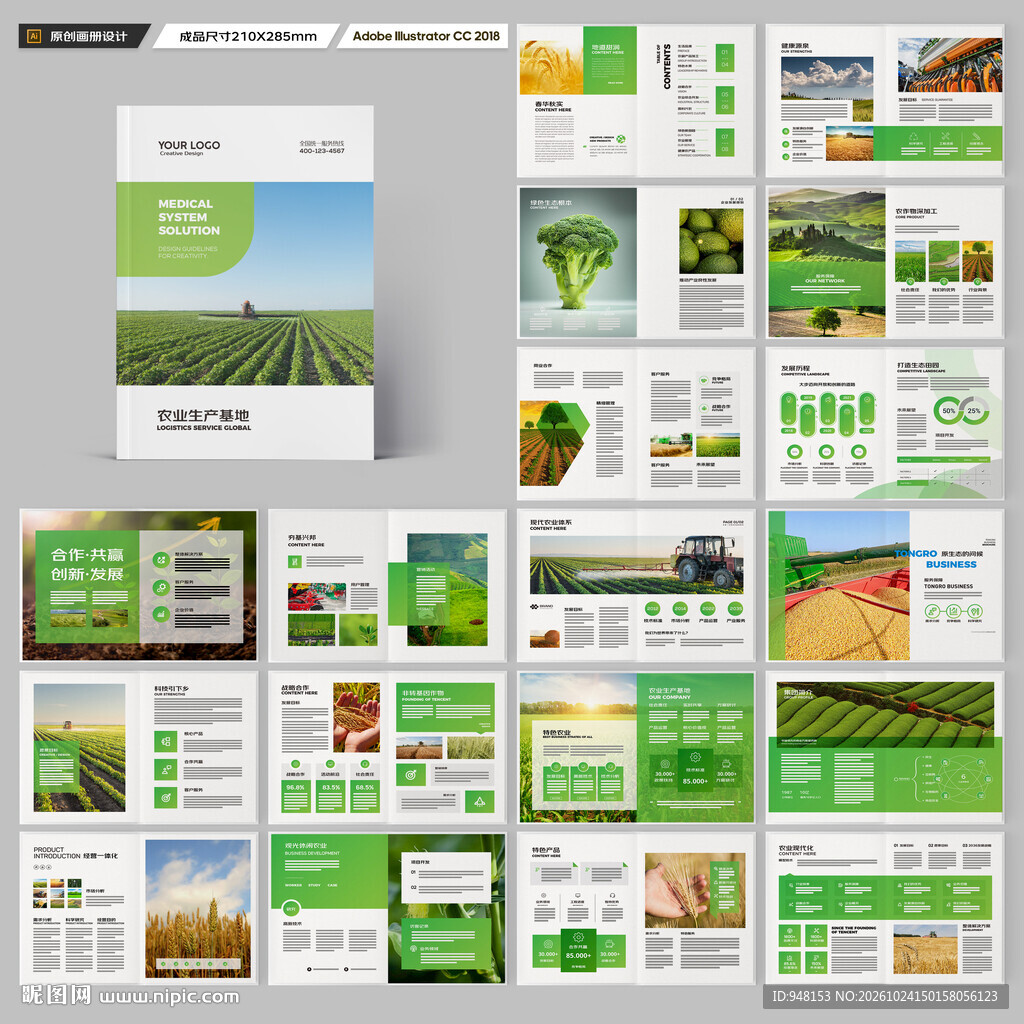Select 'YOUR LOGO' text on the cover
Viewport: 1024px width, 1024px height.
[189, 145]
